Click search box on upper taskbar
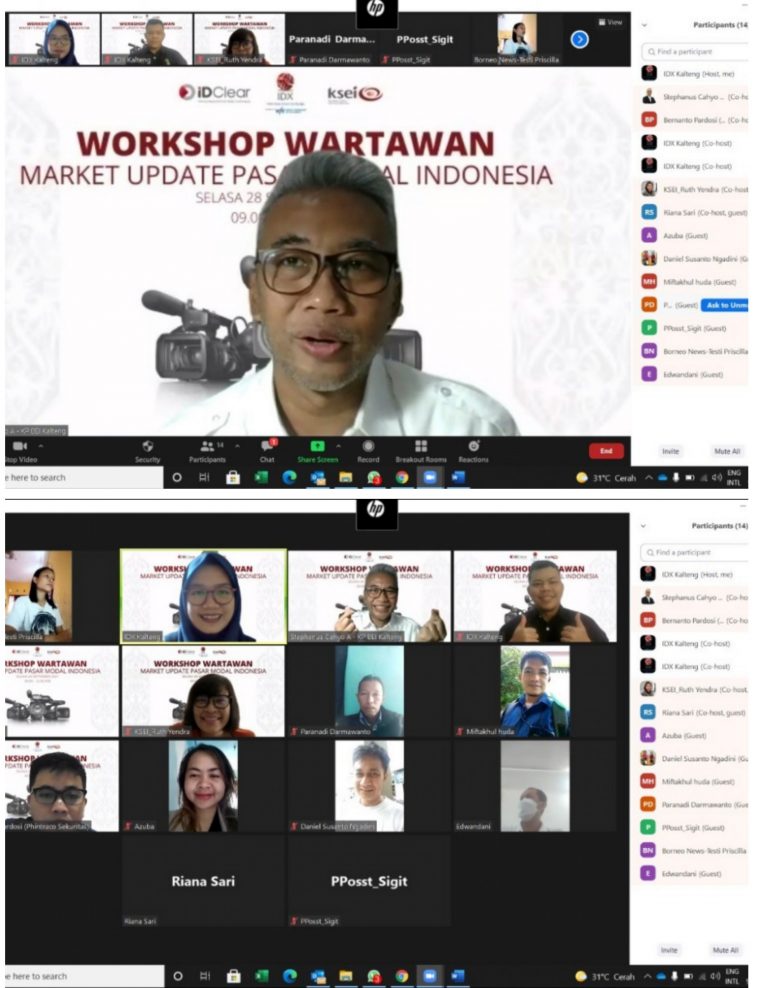Viewport: 768px width, 988px height. 84,478
